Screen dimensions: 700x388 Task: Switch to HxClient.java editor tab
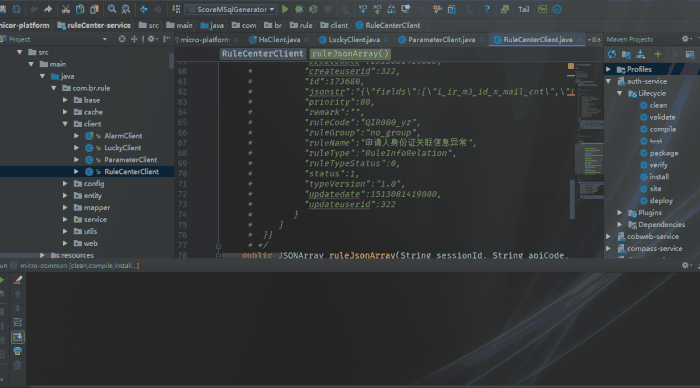pos(279,40)
